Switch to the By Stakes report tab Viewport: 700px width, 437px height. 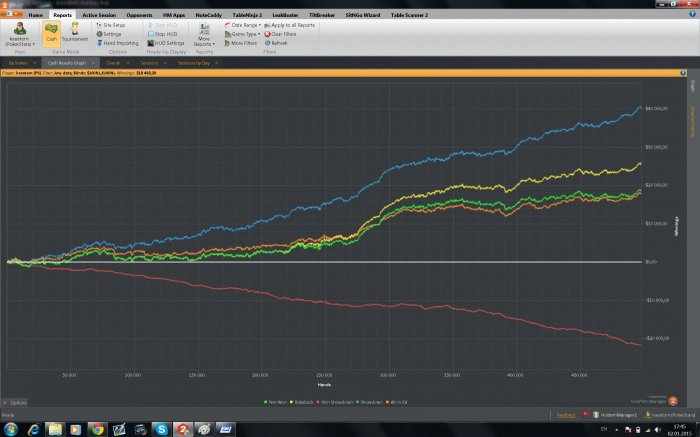point(18,63)
